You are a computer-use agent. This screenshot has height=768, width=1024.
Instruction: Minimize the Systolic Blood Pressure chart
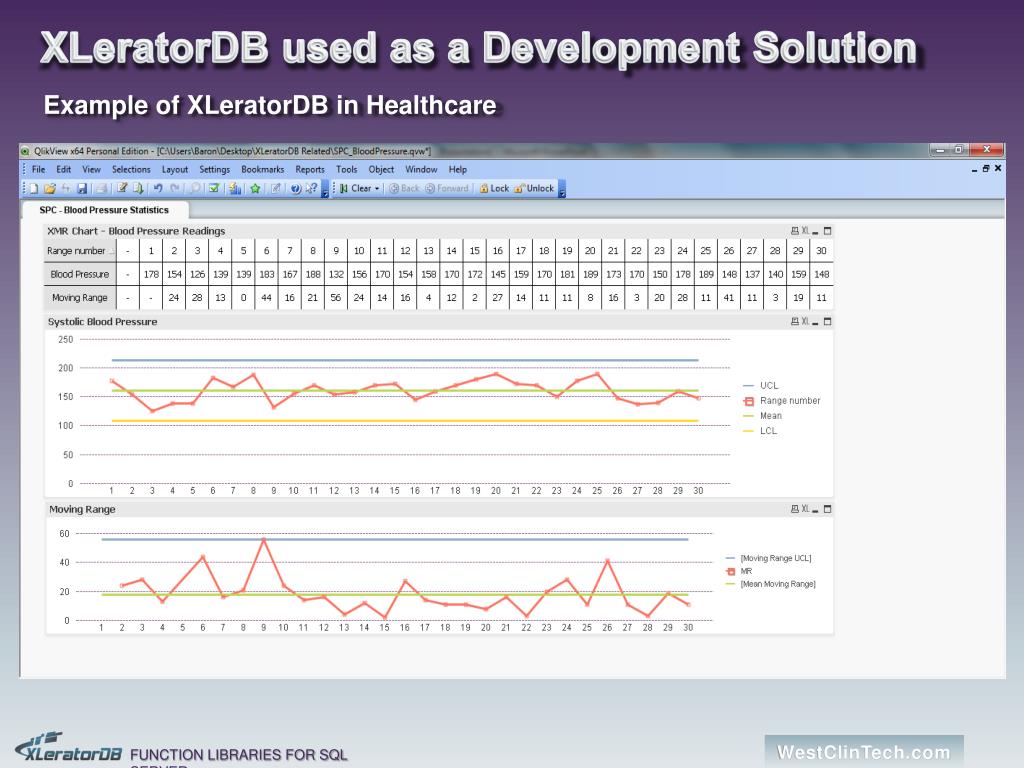816,322
